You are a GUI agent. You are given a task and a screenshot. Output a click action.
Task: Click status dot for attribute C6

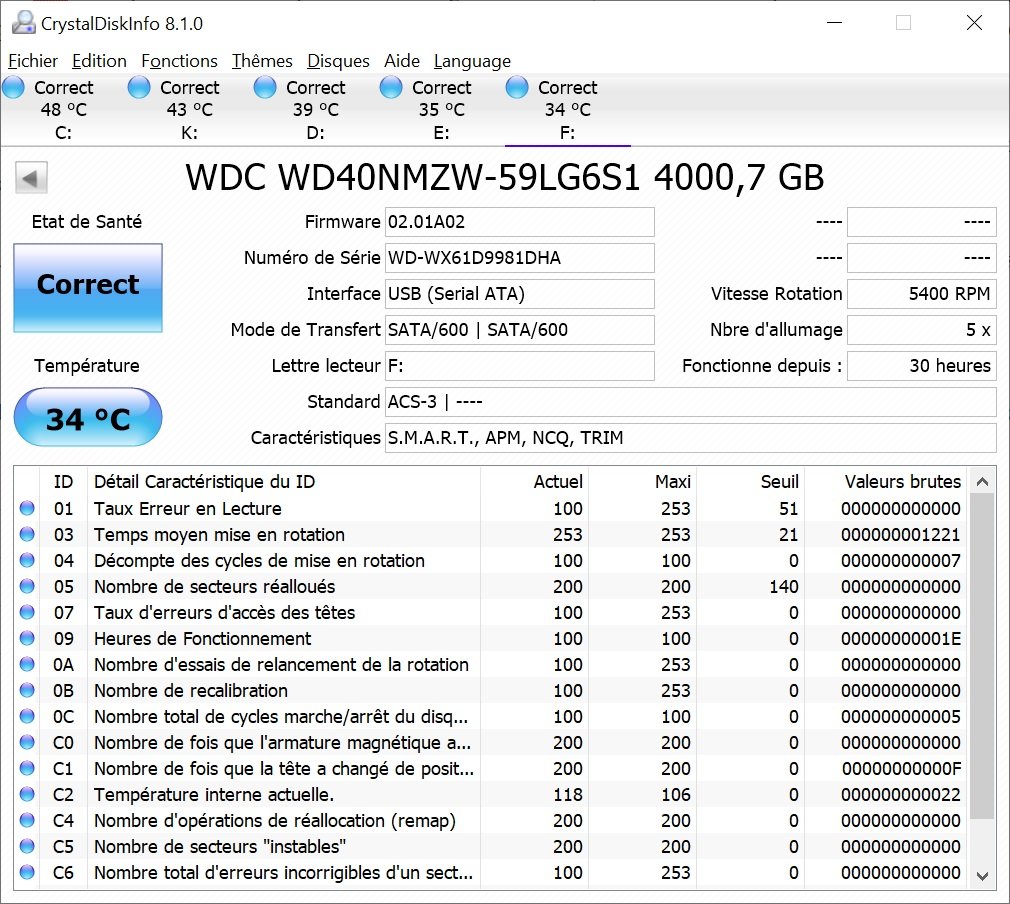[x=27, y=872]
